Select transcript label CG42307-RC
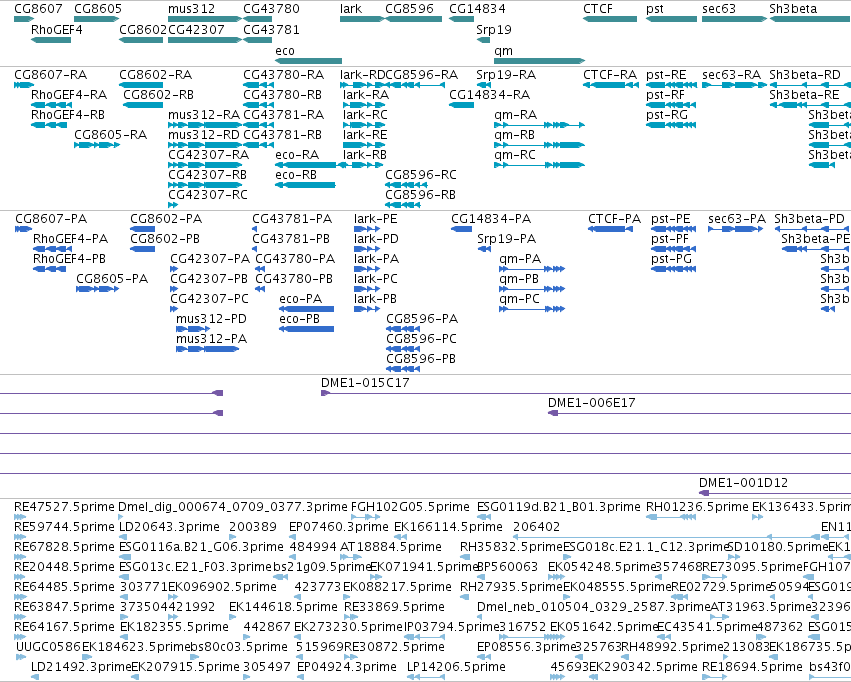Screen dimensions: 851x682 click(x=207, y=194)
